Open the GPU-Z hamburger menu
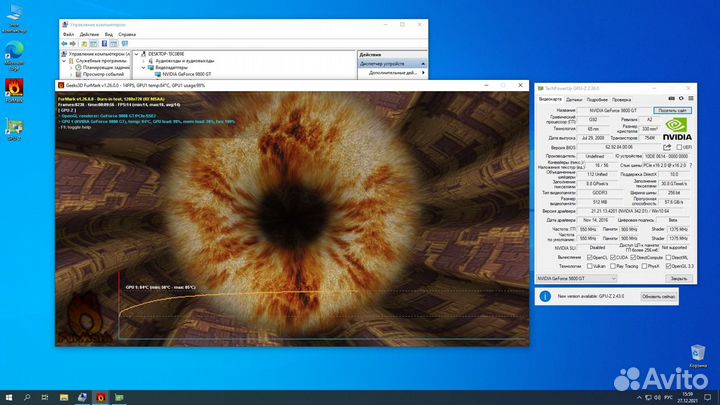Viewport: 720px width, 405px height. coord(691,98)
